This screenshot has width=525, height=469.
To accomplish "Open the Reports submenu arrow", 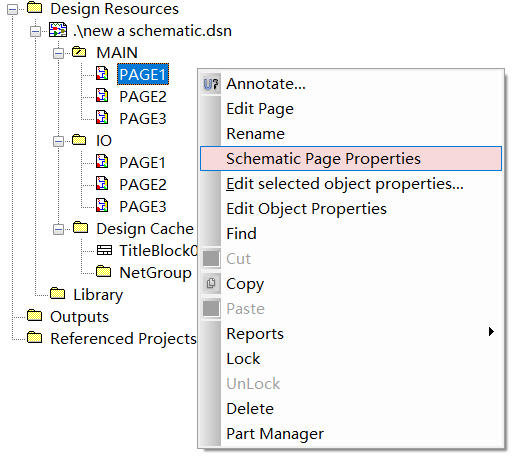I will tap(491, 332).
